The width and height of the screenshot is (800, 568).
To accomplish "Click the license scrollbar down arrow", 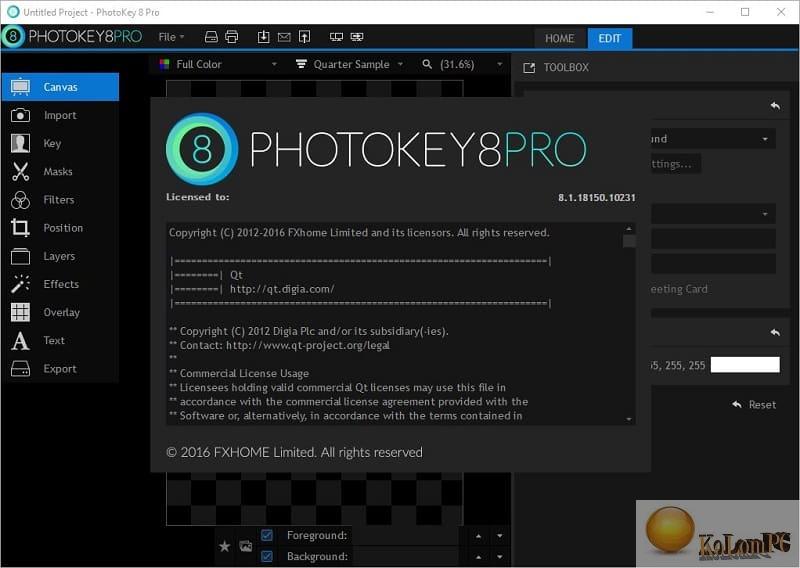I will [x=629, y=419].
